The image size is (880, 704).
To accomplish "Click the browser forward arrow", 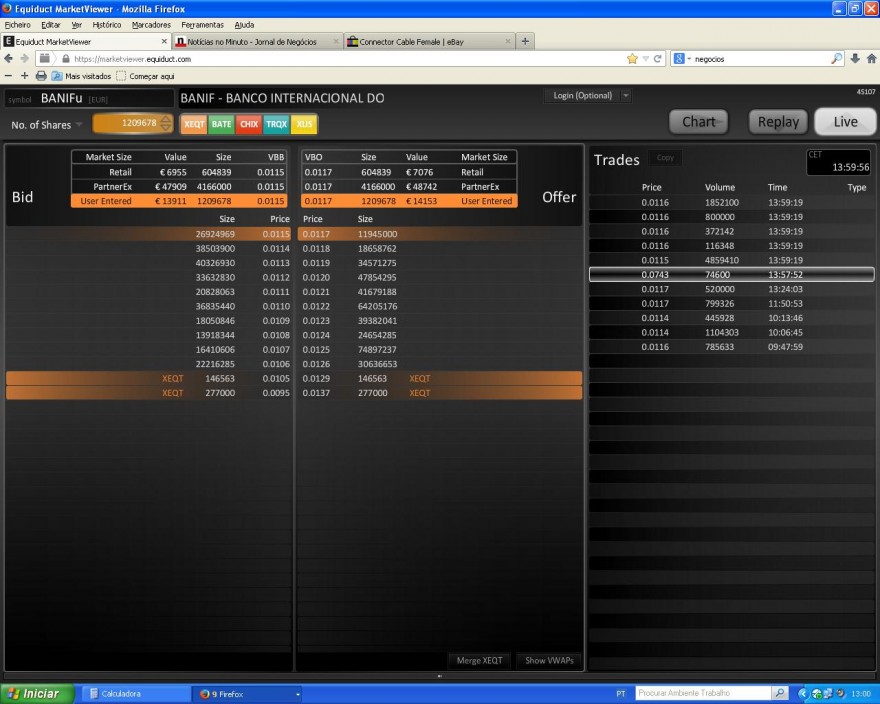I will coord(25,58).
